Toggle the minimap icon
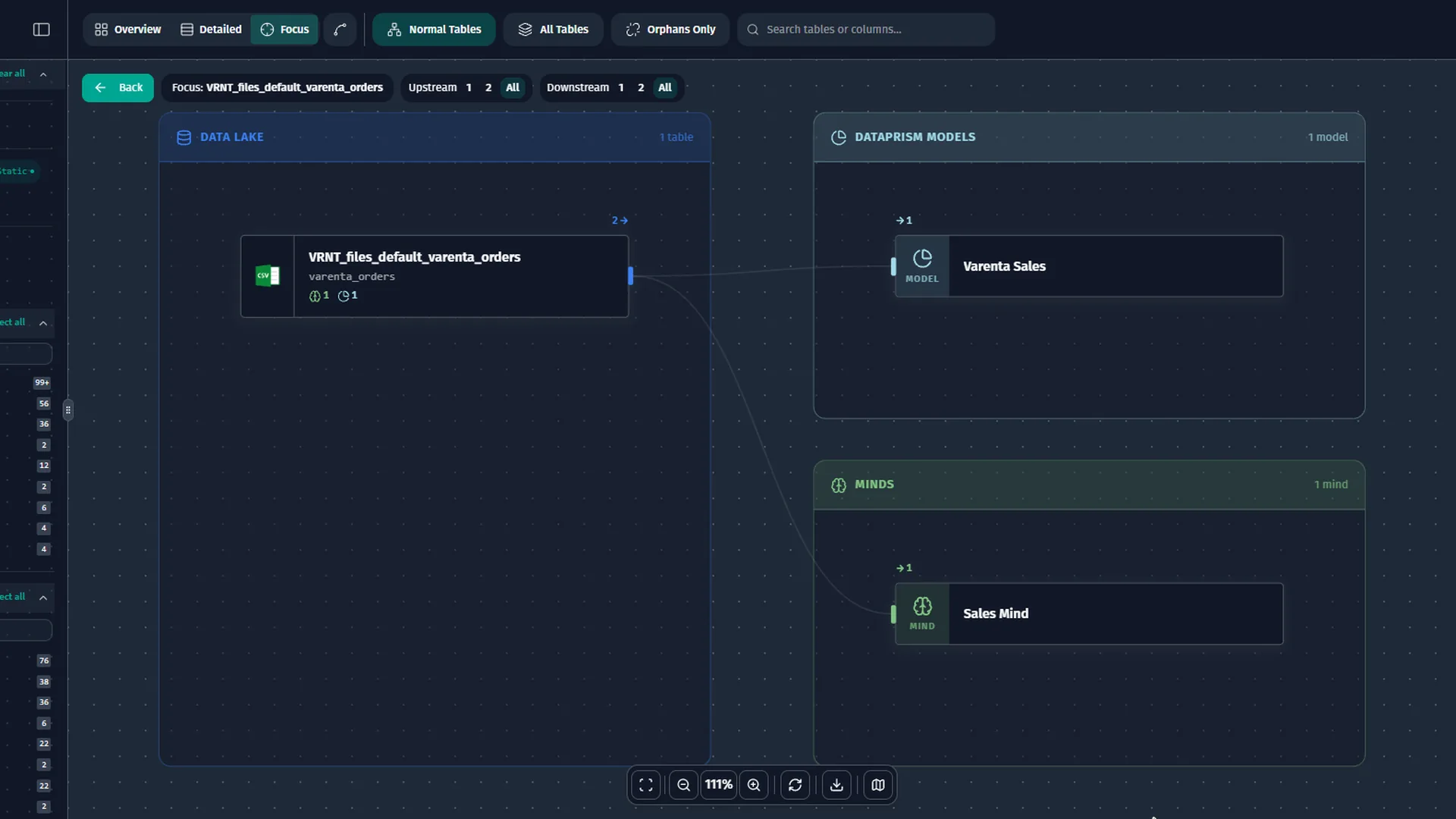1456x819 pixels. pyautogui.click(x=878, y=785)
